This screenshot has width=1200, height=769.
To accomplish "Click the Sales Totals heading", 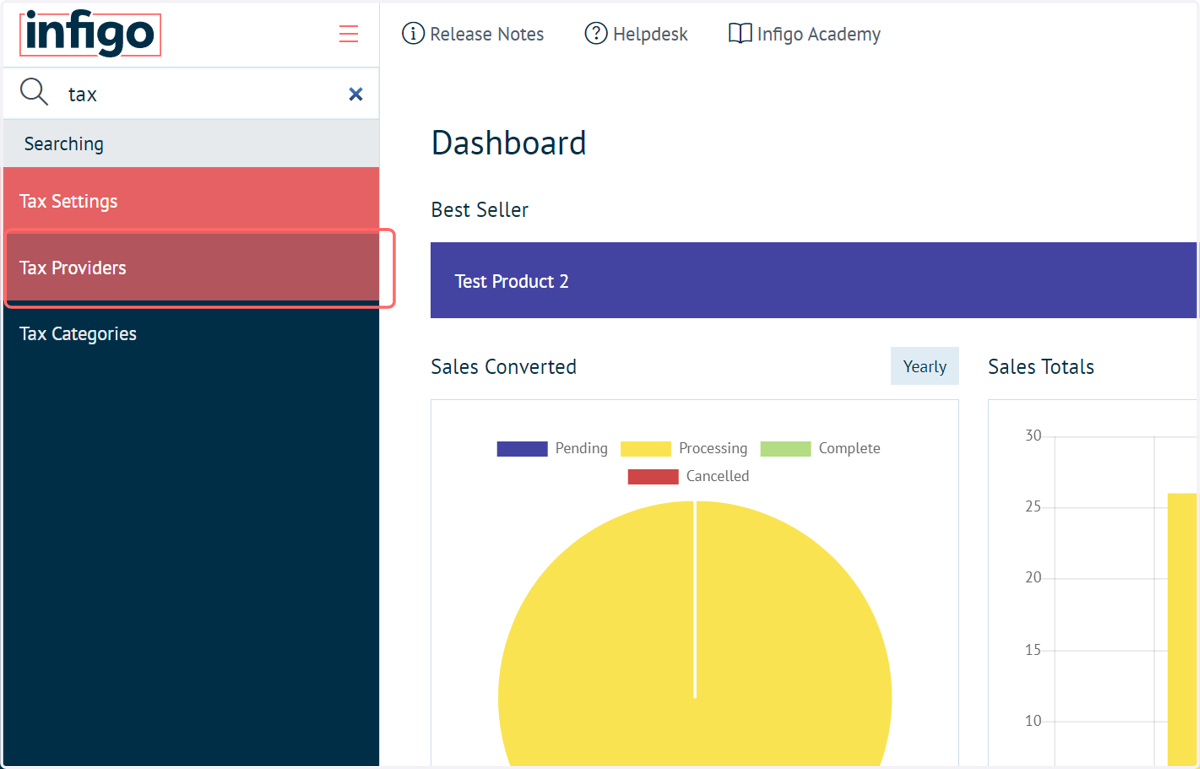I will click(1041, 367).
